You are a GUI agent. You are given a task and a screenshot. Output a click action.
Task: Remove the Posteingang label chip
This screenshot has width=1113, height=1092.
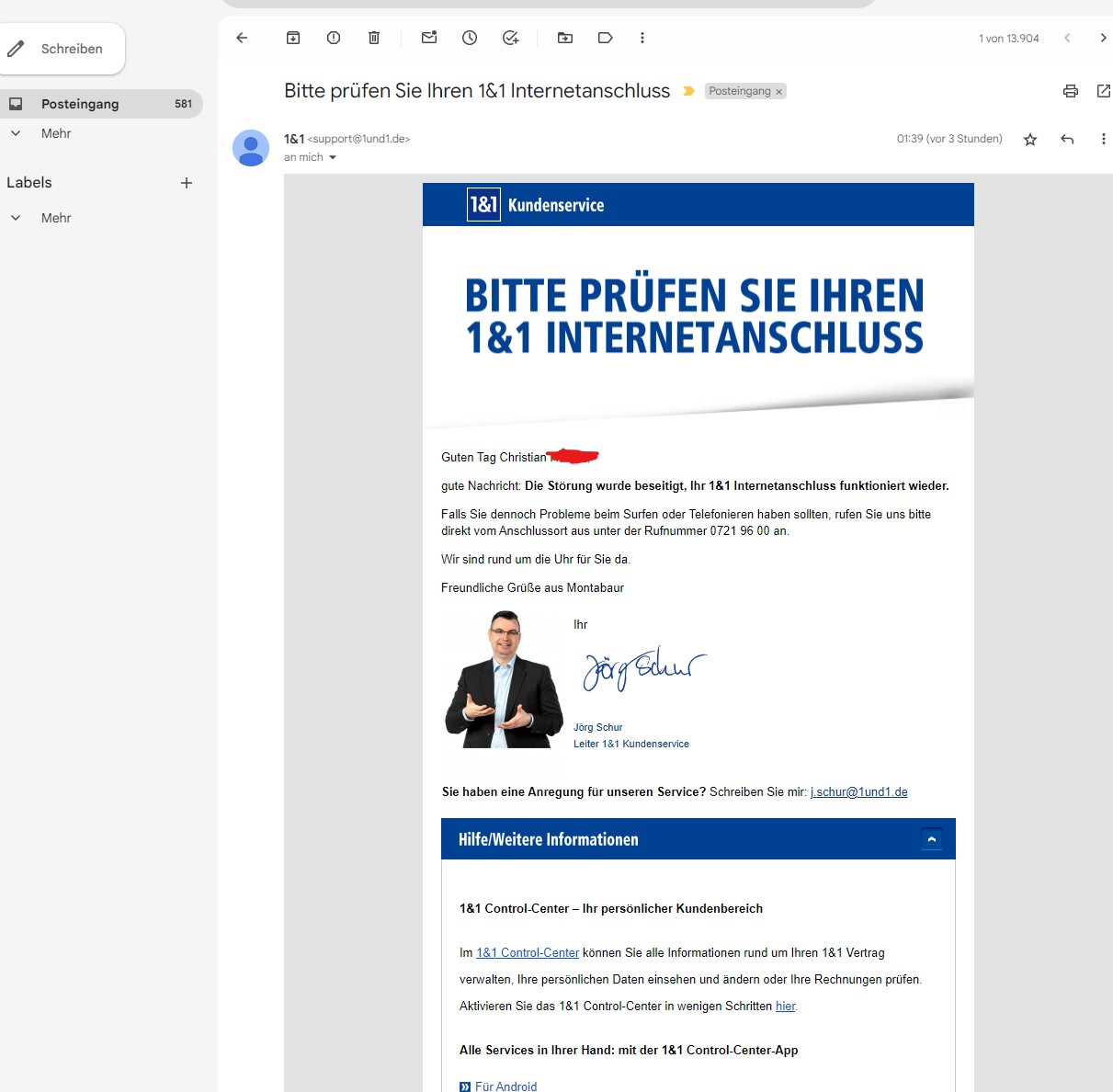click(x=778, y=92)
